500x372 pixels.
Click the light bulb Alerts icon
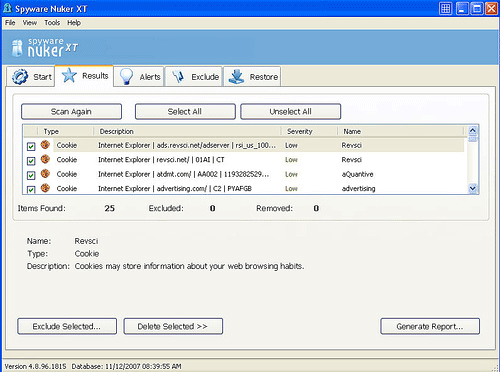(x=127, y=77)
